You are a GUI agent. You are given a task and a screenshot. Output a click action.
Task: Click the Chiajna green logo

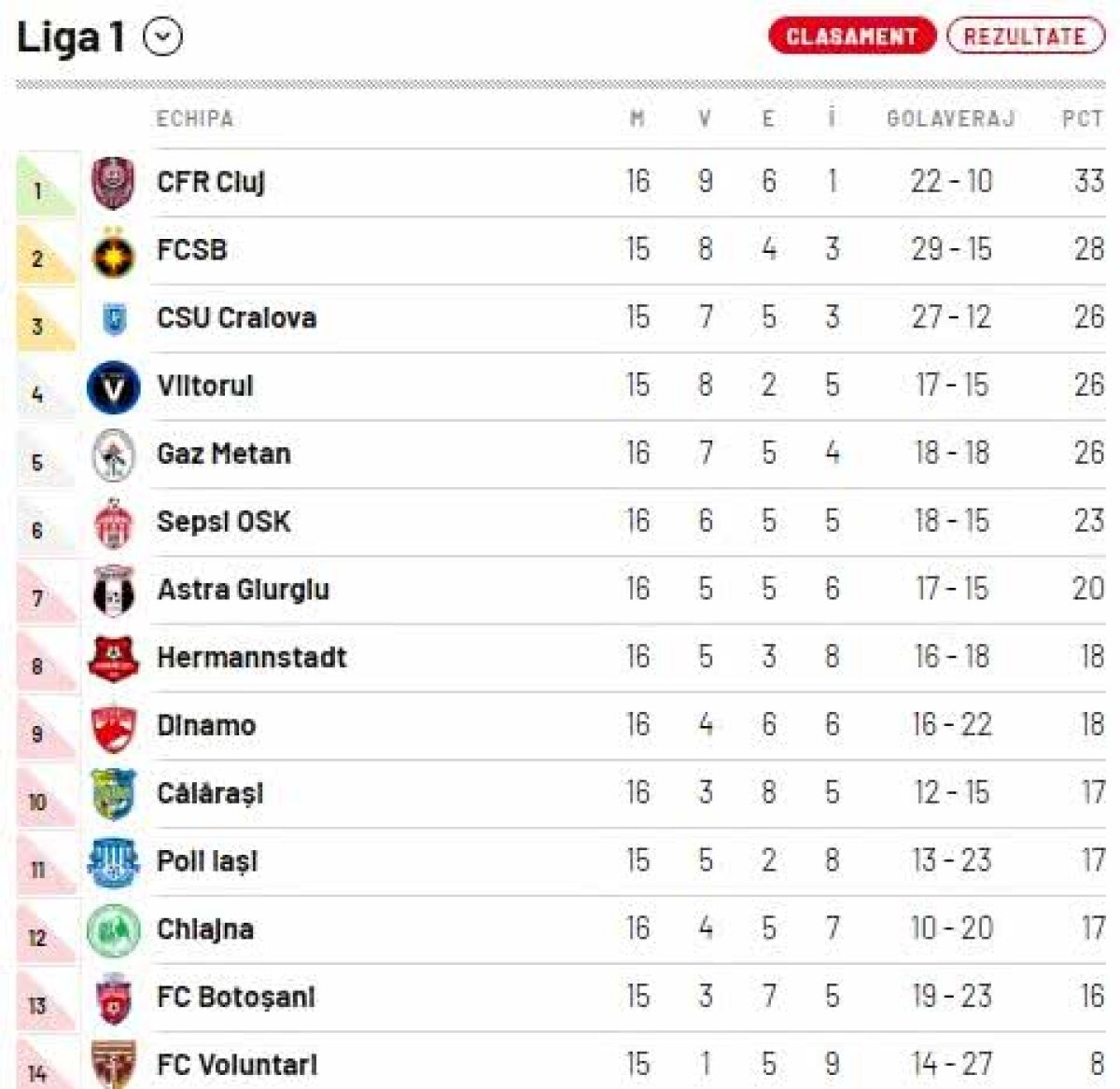tap(113, 928)
